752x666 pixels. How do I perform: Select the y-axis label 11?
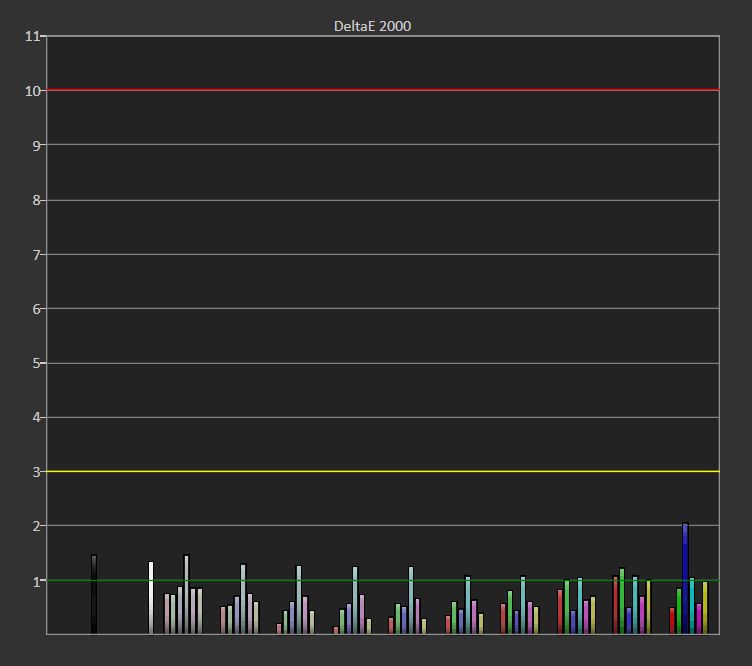pyautogui.click(x=33, y=36)
